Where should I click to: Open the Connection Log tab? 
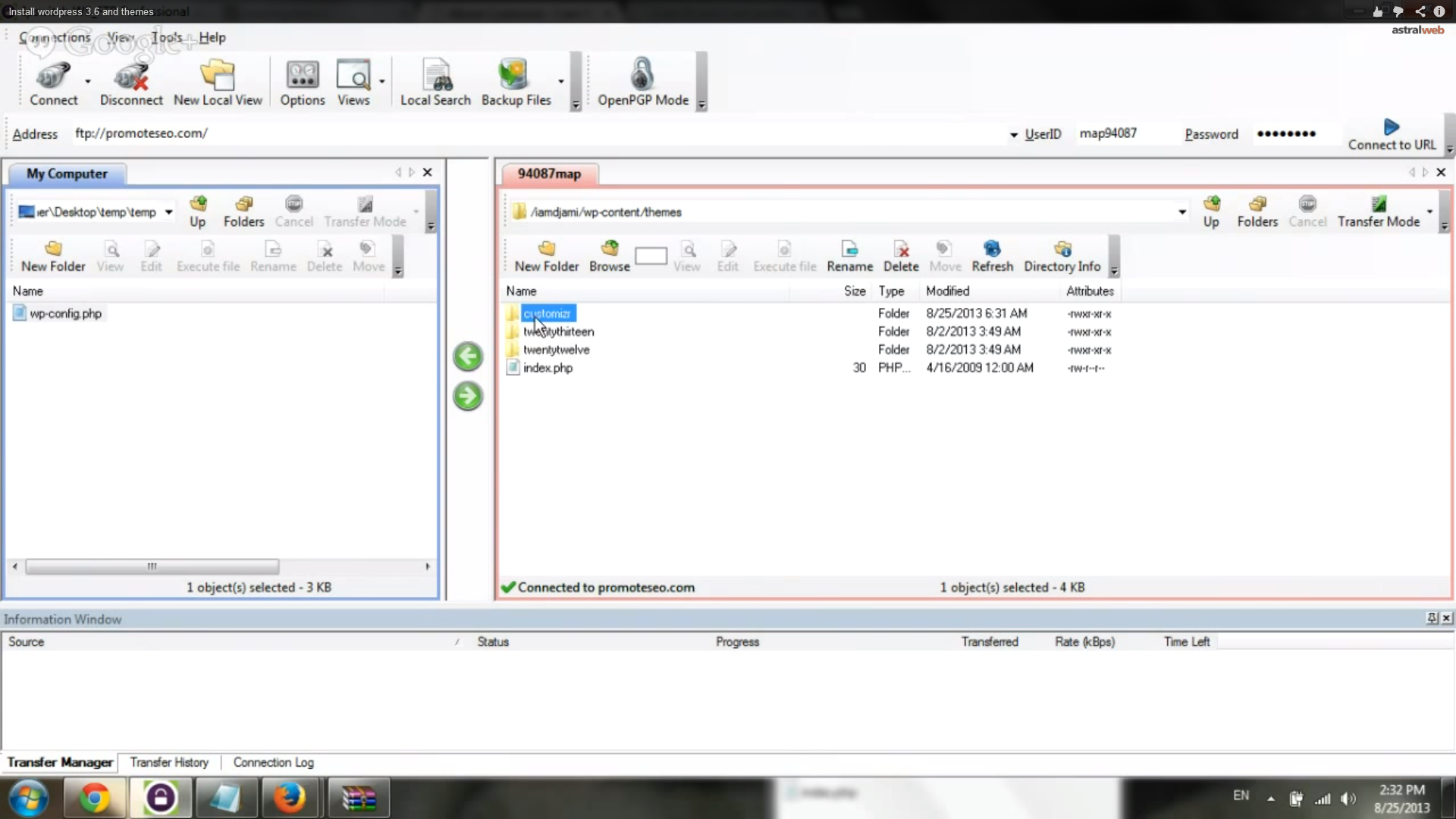pyautogui.click(x=273, y=762)
